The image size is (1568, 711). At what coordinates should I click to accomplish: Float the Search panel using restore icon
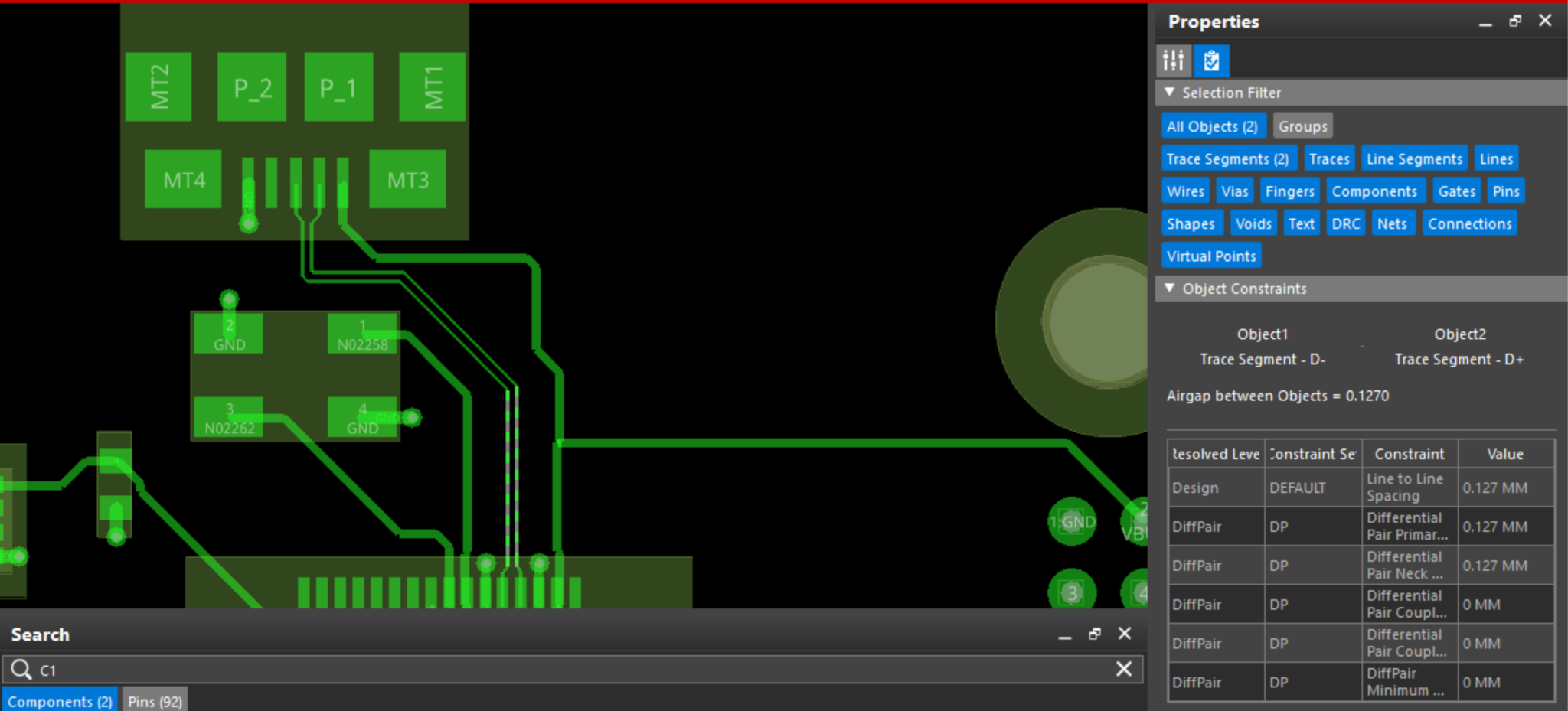click(1094, 634)
